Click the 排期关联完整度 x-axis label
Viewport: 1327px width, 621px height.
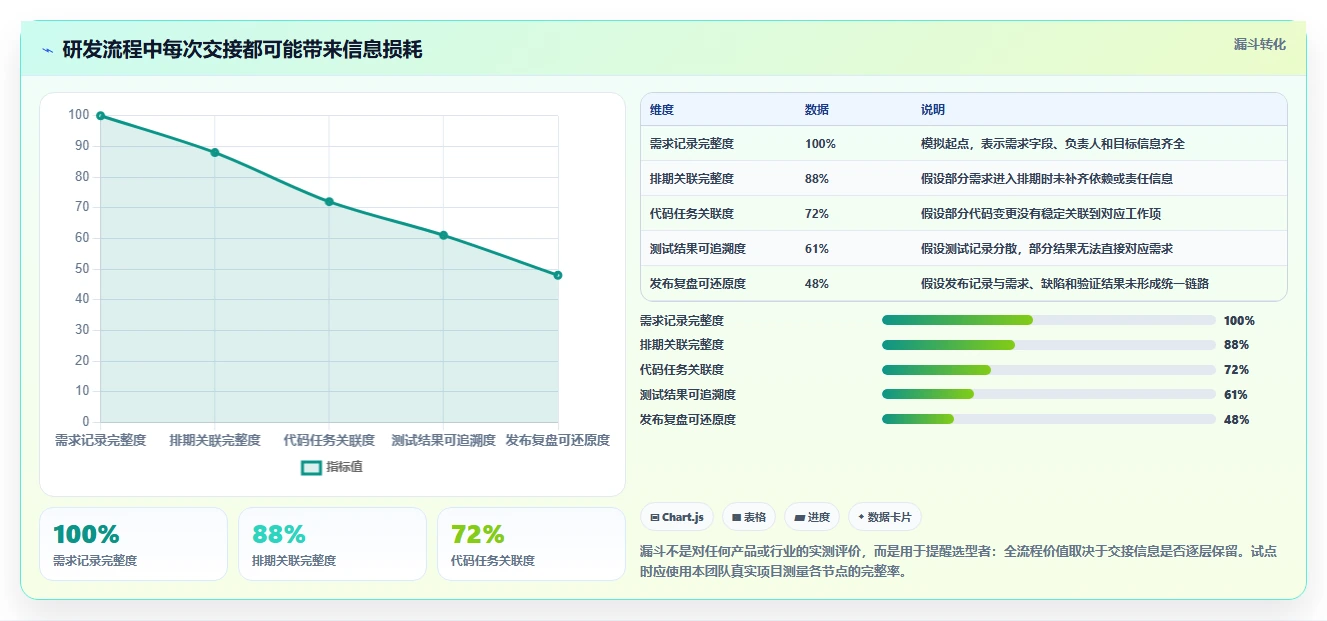coord(215,440)
